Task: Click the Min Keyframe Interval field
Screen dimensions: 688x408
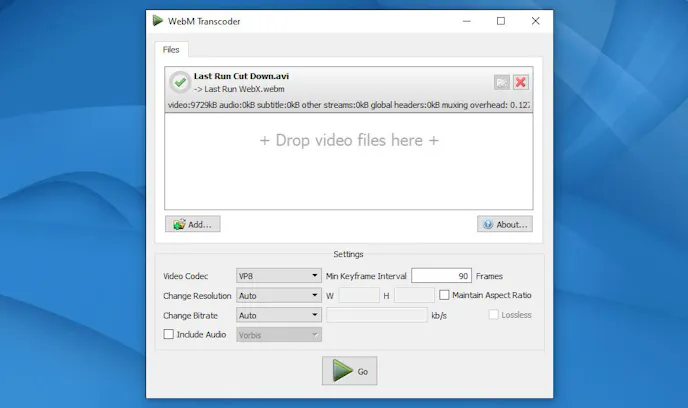Action: (x=441, y=276)
